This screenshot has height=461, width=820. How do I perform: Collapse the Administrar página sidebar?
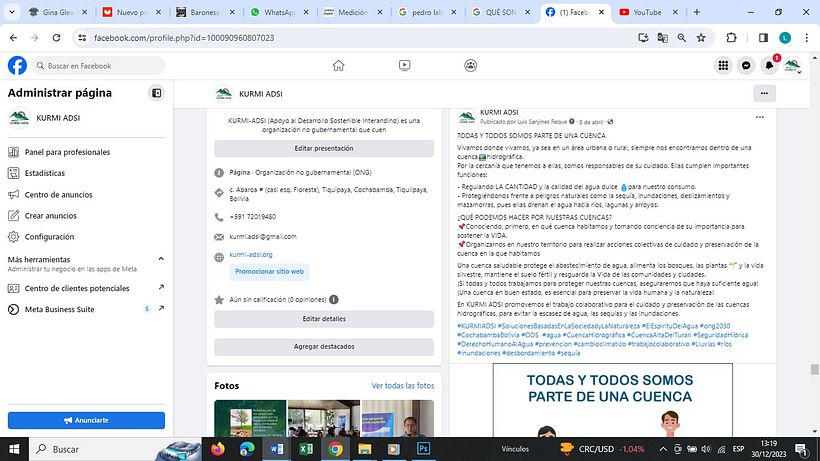click(x=156, y=93)
